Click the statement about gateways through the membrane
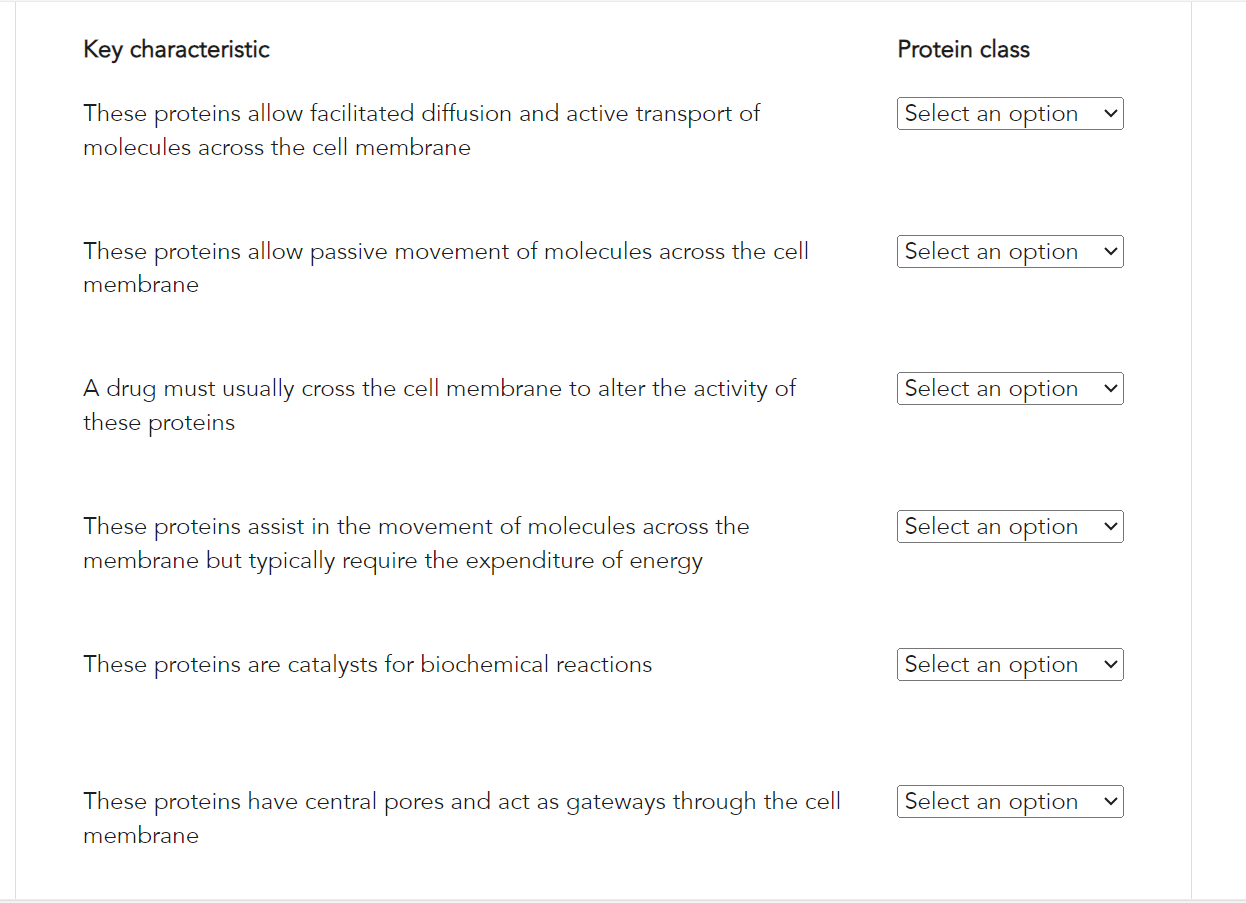Screen dimensions: 1246x903 point(461,818)
